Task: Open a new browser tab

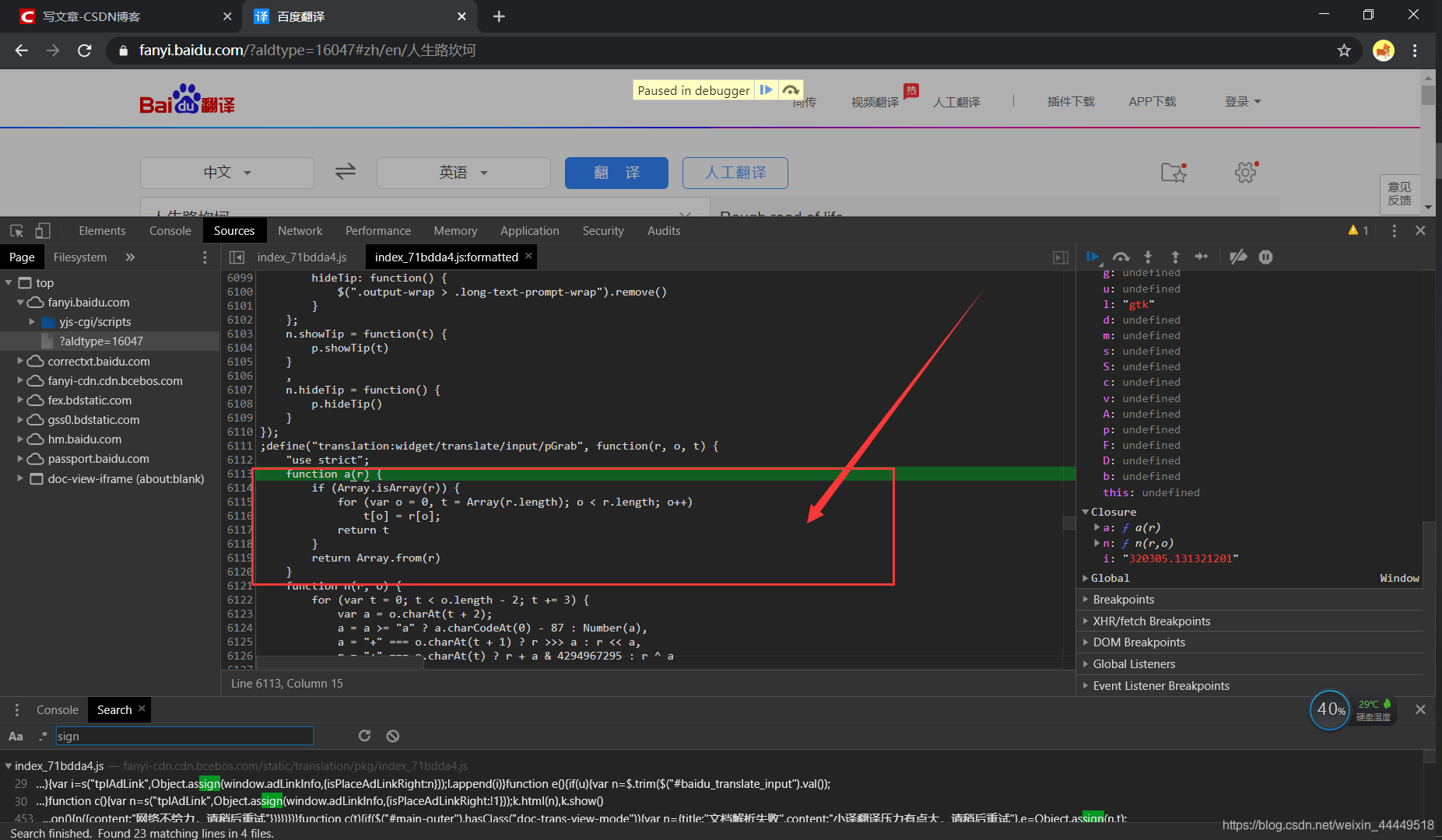Action: coord(500,16)
